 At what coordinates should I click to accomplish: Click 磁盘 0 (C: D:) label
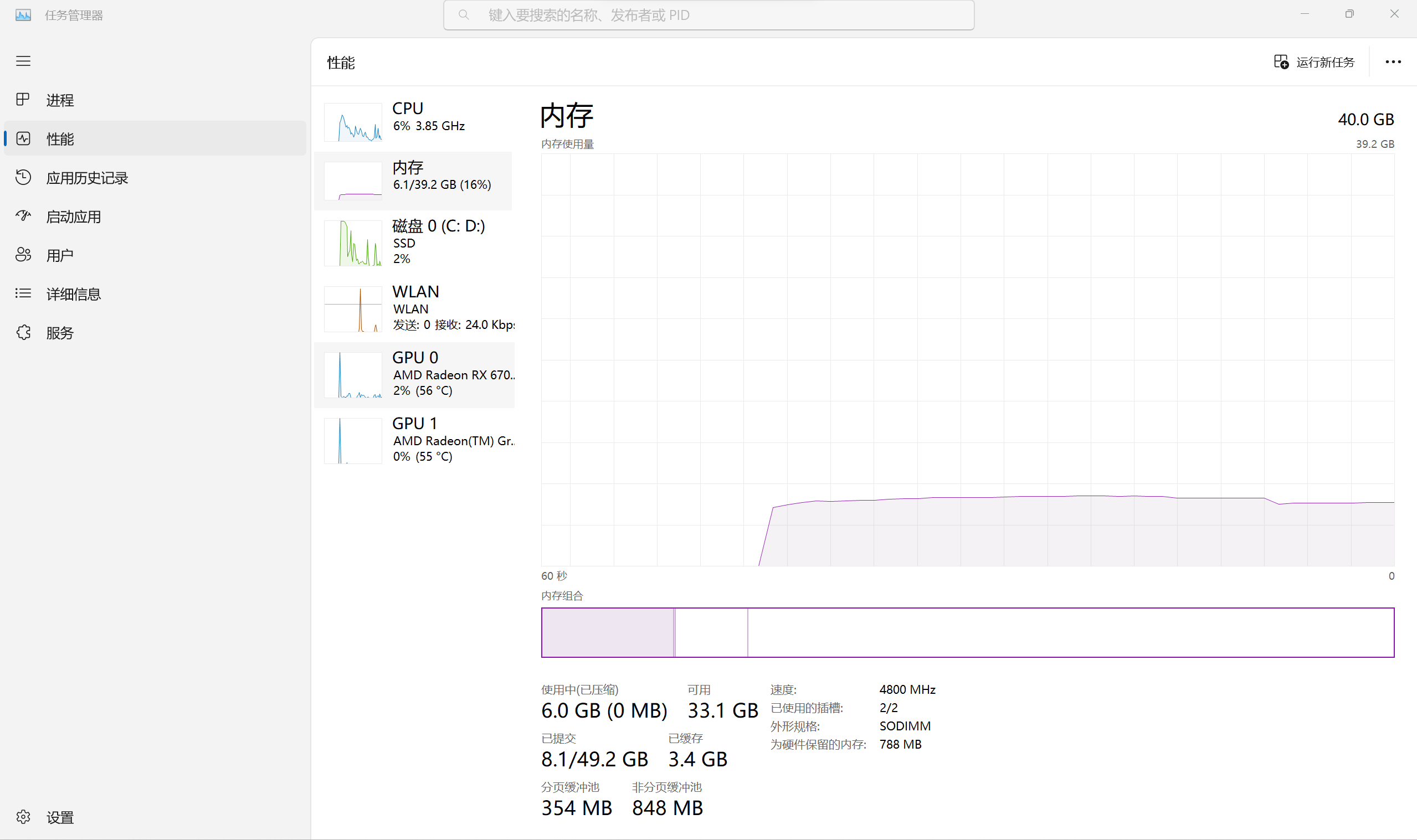coord(439,226)
